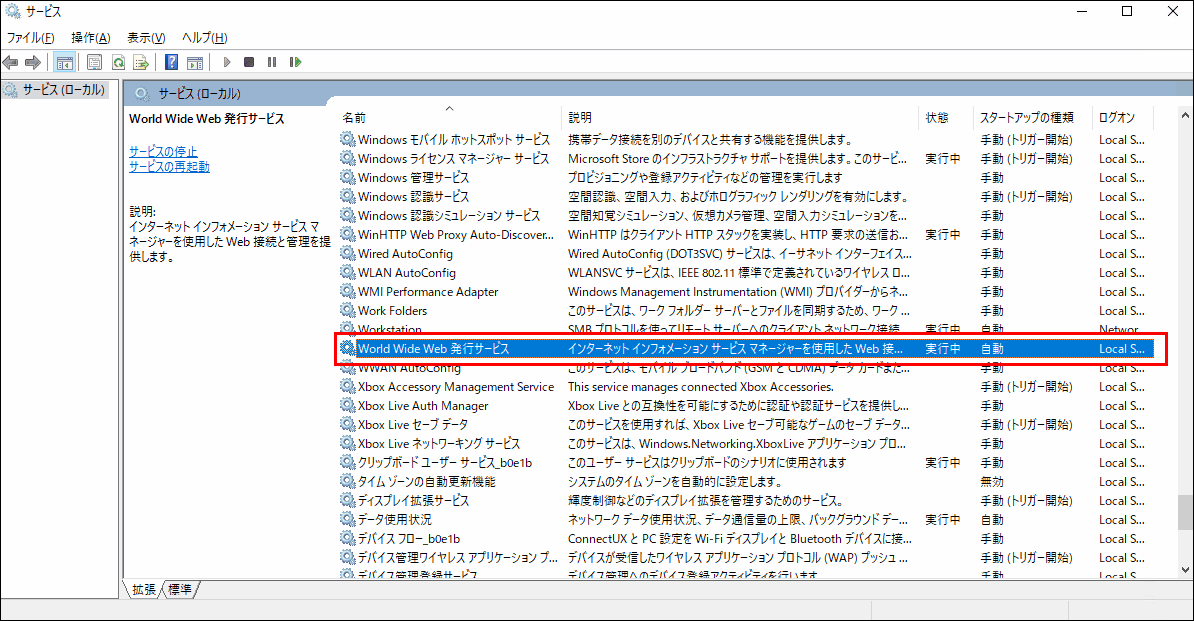Viewport: 1194px width, 621px height.
Task: Click the 無効 startup type cell
Action: [992, 482]
